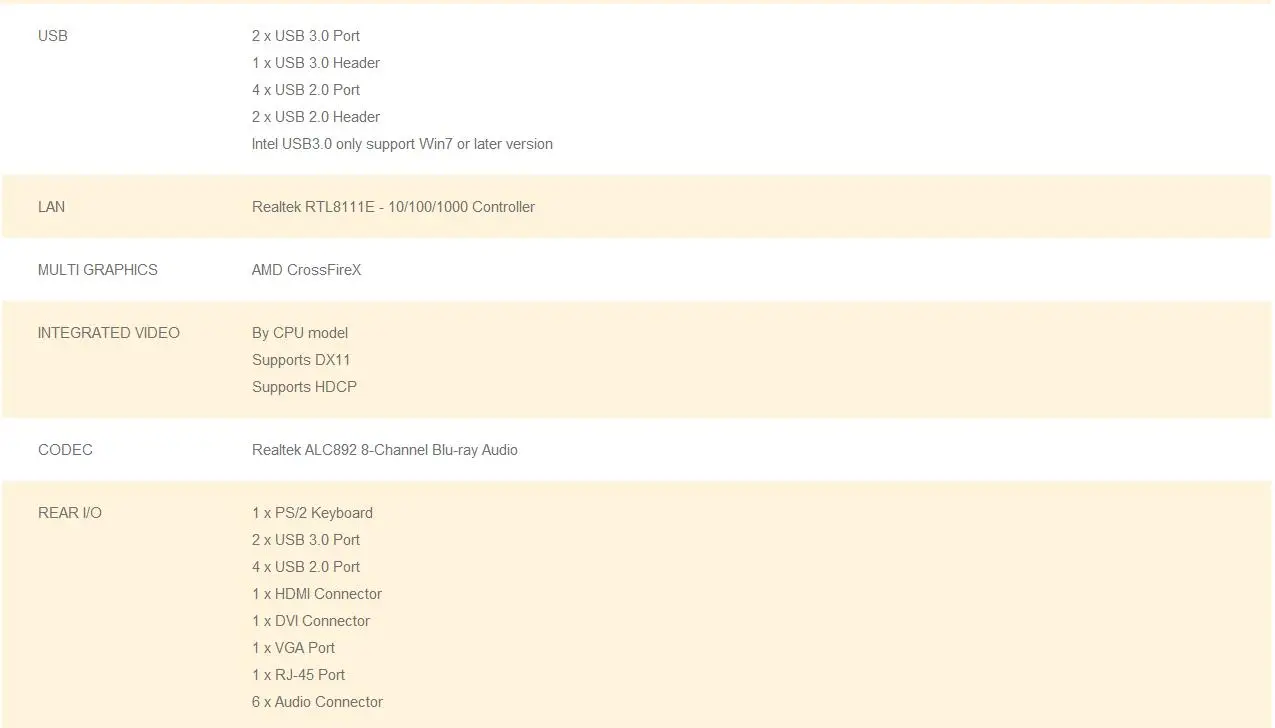The height and width of the screenshot is (728, 1275).
Task: Click the Intel USB3.0 Win7 support note
Action: (x=402, y=144)
